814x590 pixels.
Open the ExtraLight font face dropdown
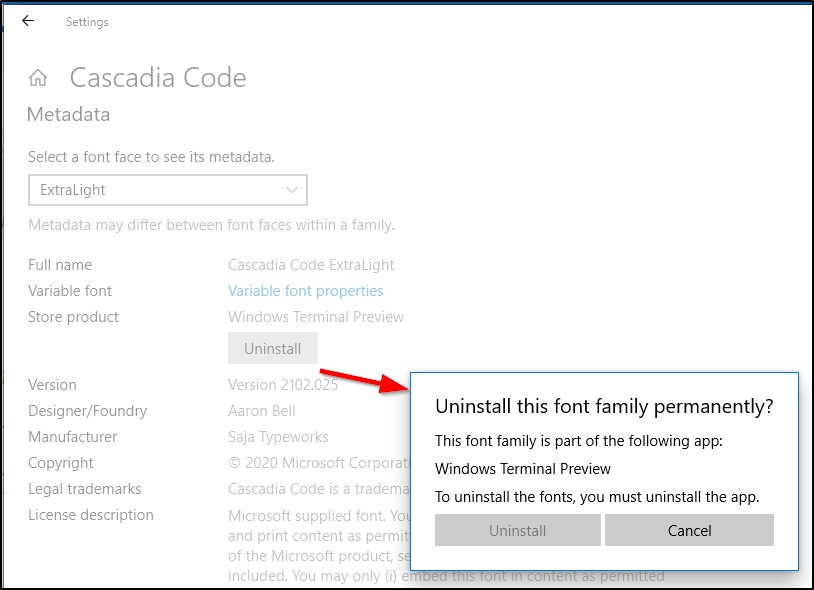click(x=167, y=190)
